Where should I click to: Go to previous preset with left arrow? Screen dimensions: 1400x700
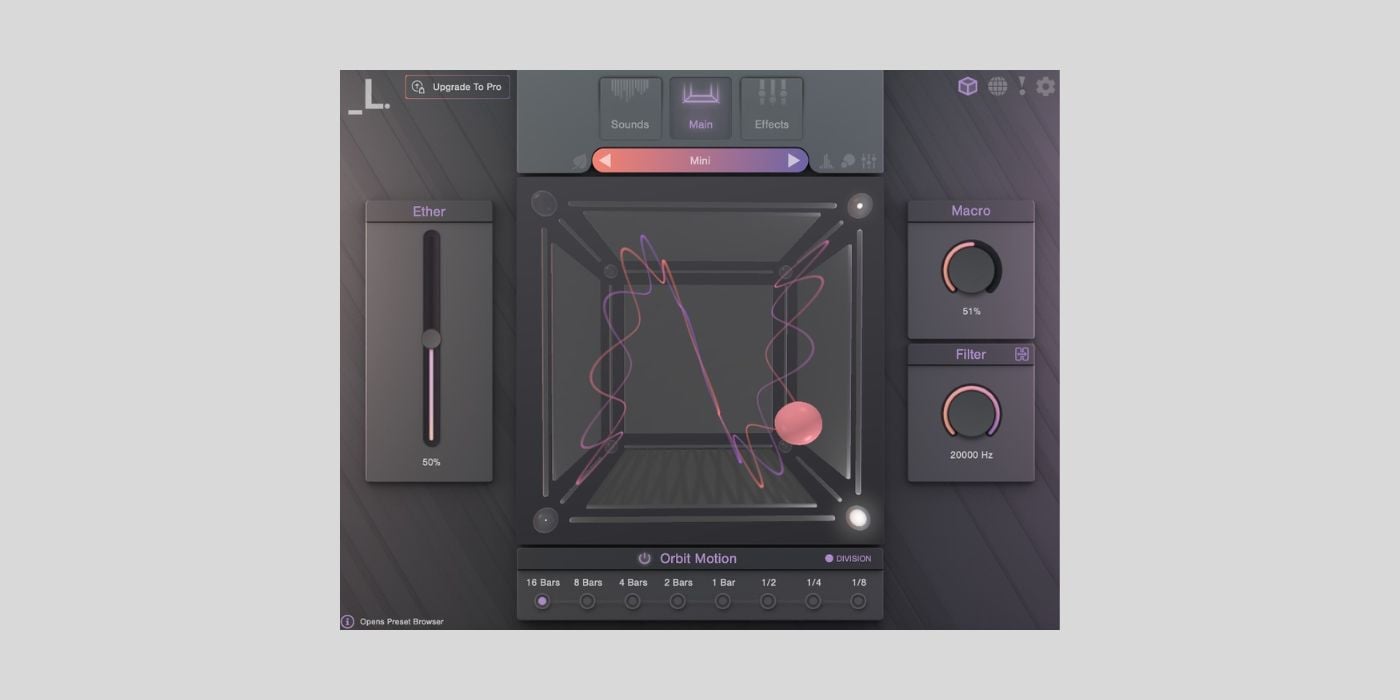tap(605, 160)
